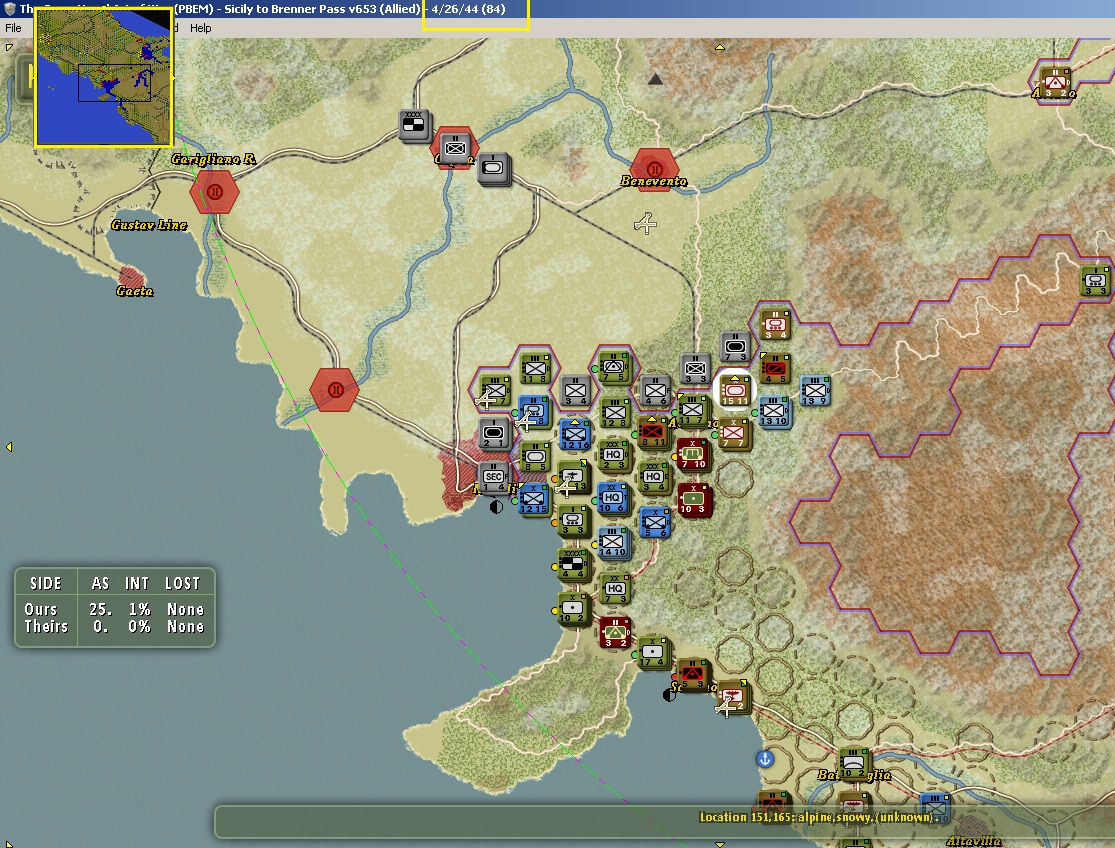Image resolution: width=1115 pixels, height=848 pixels.
Task: Click the 'Ours' row in air table
Action: coord(114,610)
